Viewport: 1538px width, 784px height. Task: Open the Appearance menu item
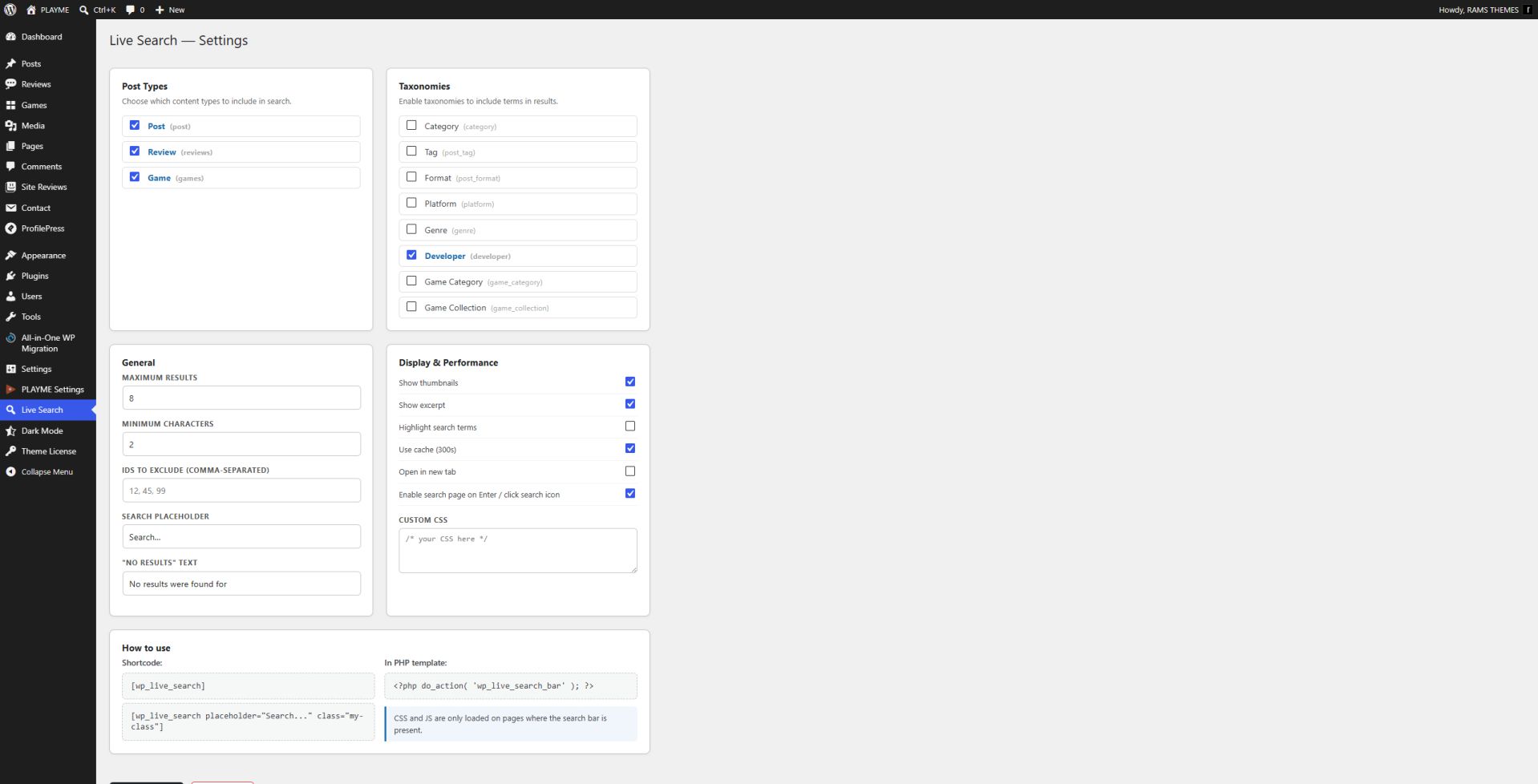[48, 256]
